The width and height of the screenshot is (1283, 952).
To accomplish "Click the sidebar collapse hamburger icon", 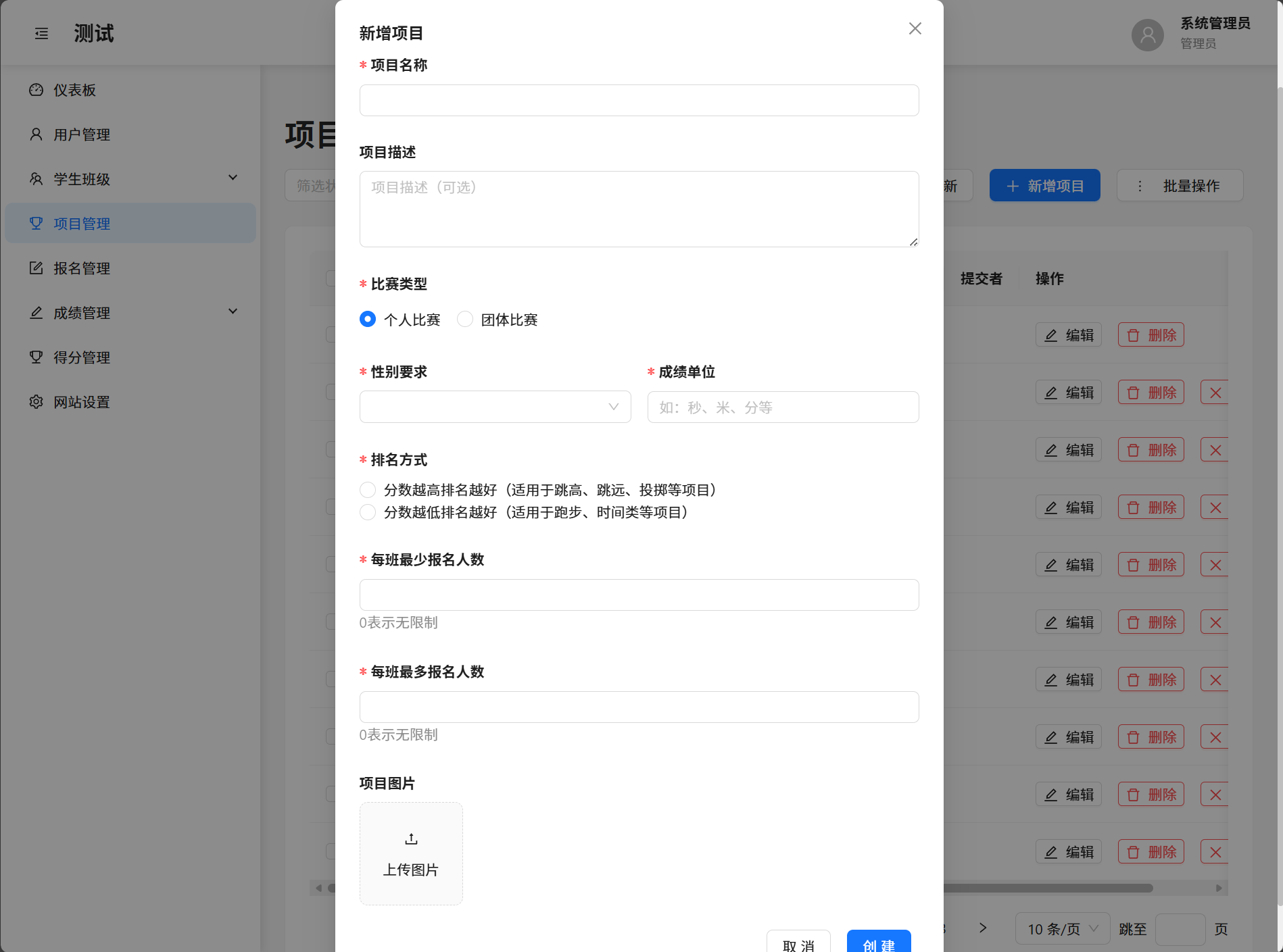I will tap(41, 34).
